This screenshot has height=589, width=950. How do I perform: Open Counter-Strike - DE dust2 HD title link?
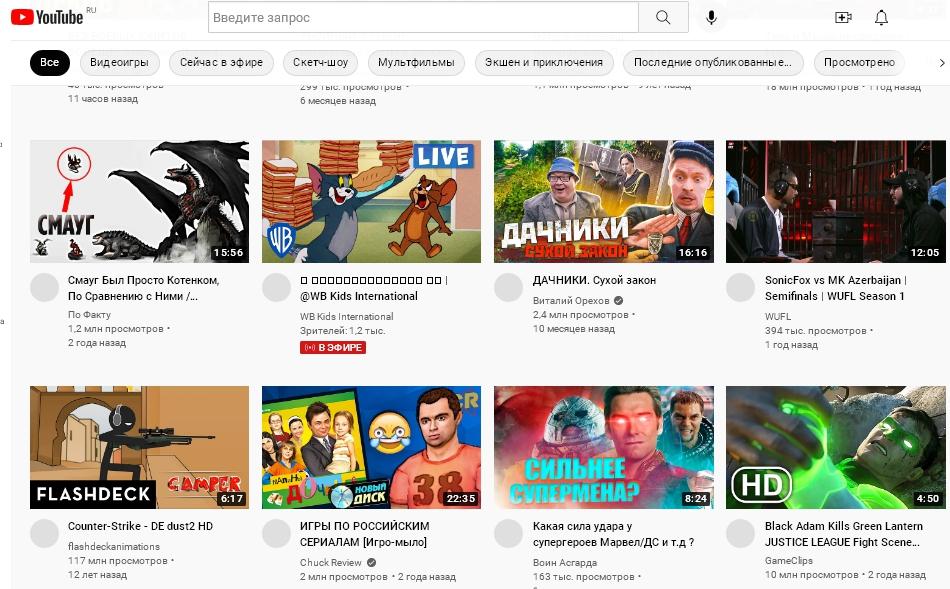tap(140, 526)
